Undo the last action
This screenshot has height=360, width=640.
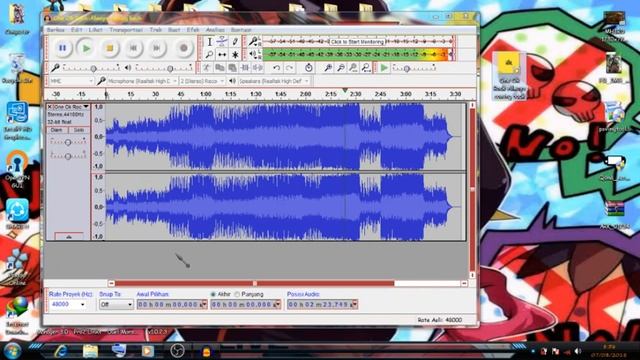coord(276,68)
